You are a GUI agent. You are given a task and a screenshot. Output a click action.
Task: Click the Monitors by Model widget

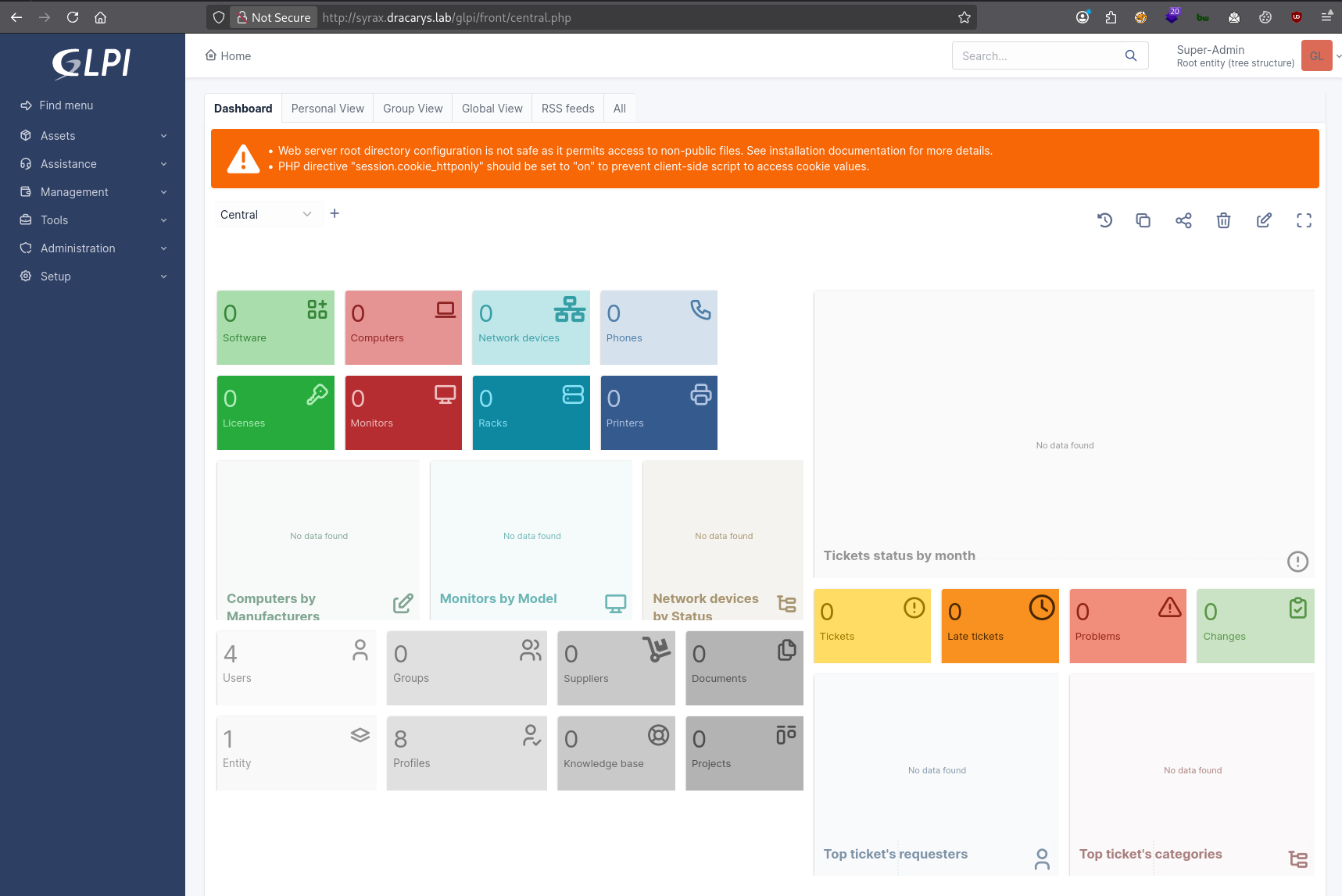tap(531, 540)
